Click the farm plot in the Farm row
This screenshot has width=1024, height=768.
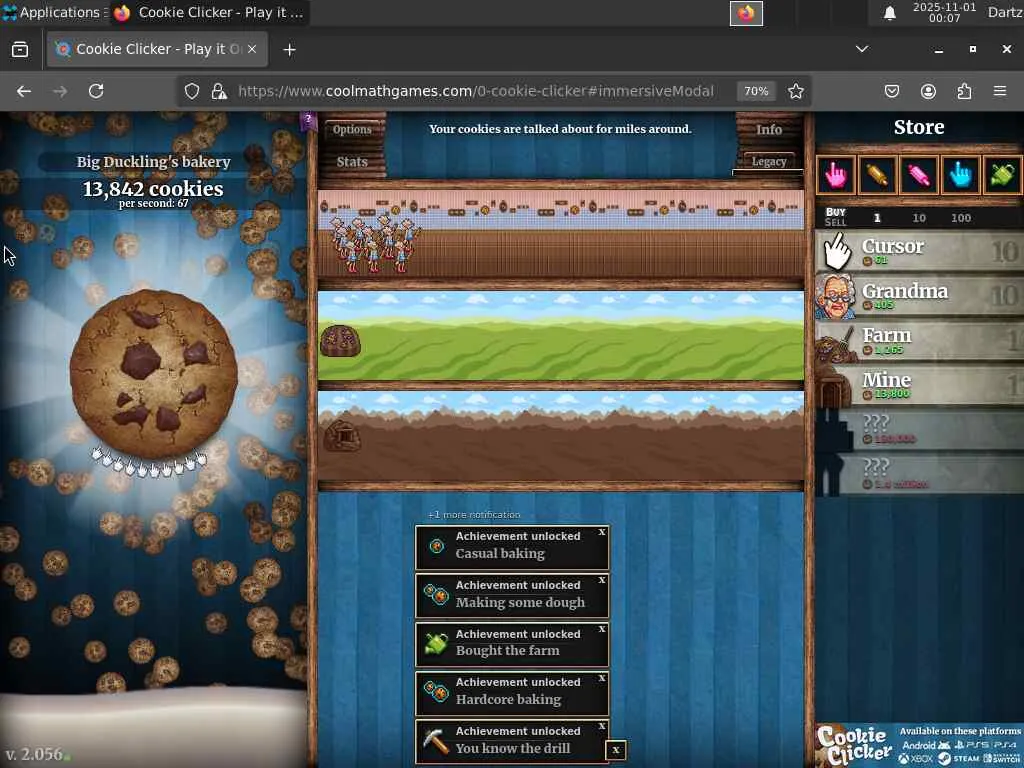click(340, 340)
